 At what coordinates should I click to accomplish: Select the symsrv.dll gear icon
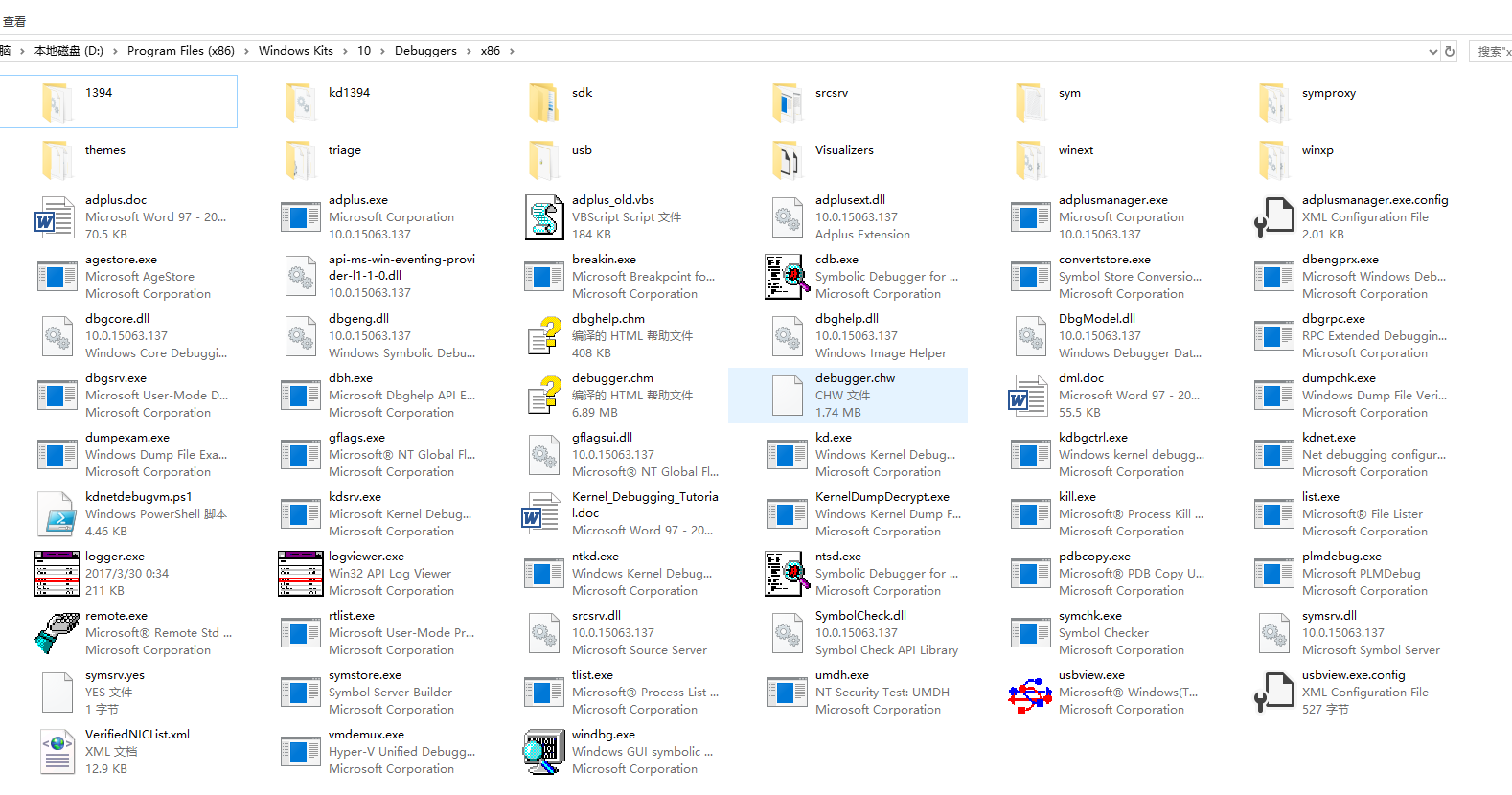click(x=1274, y=633)
